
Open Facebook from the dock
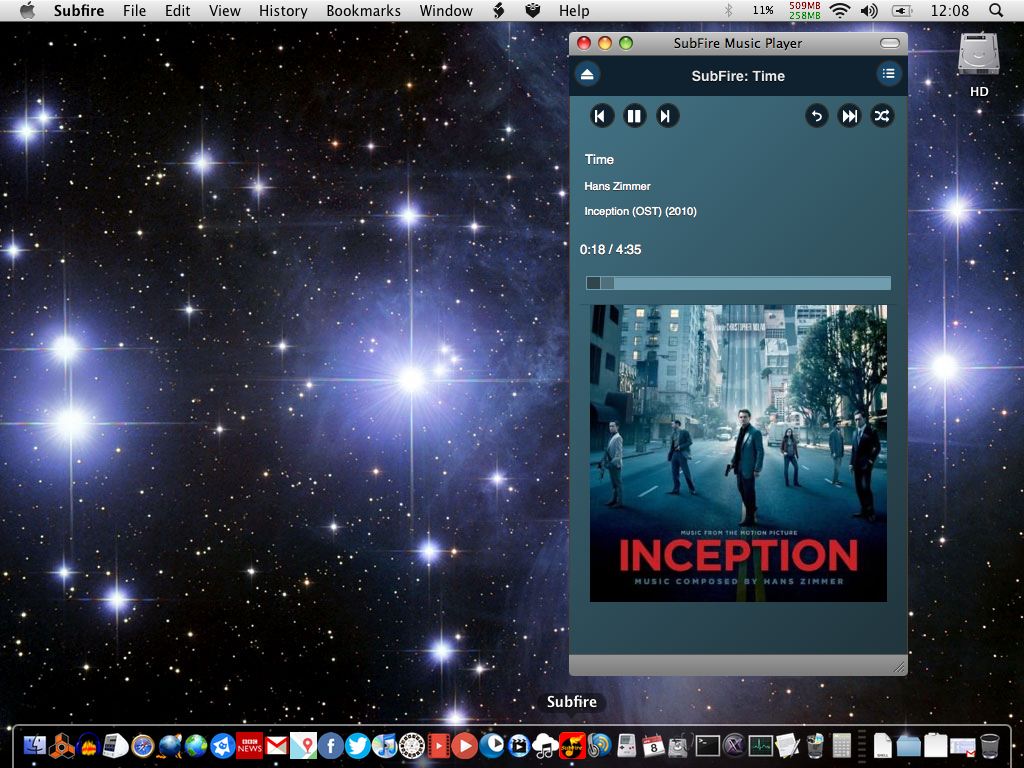[330, 745]
